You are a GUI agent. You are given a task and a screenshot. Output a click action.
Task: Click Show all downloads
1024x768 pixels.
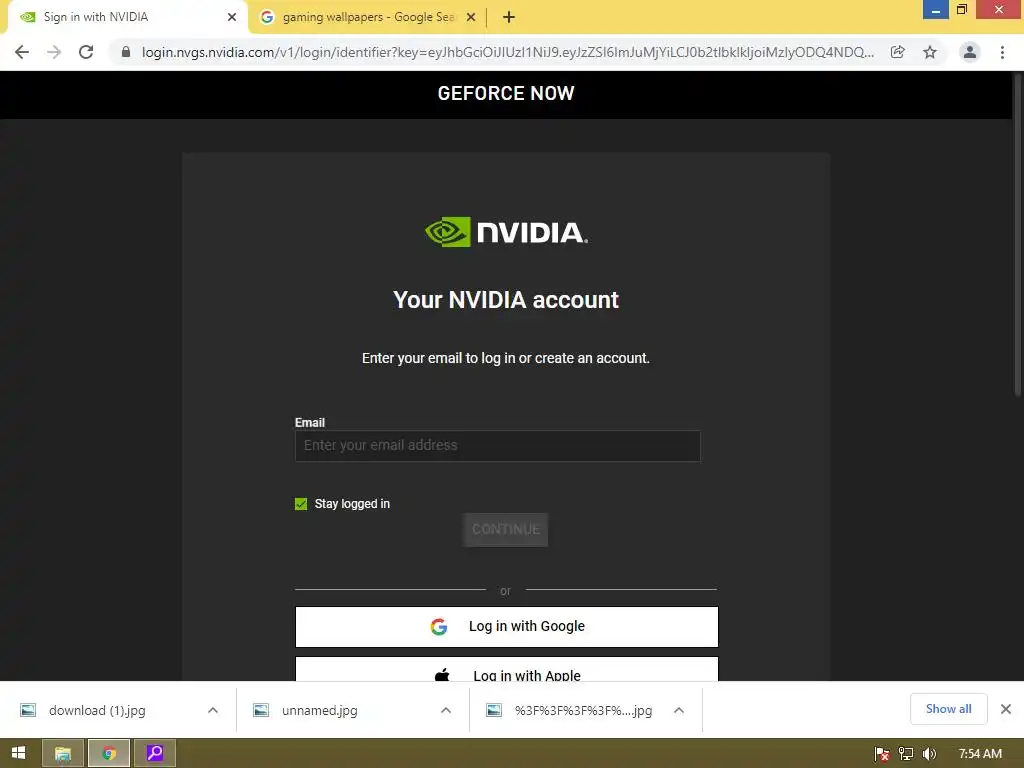948,709
